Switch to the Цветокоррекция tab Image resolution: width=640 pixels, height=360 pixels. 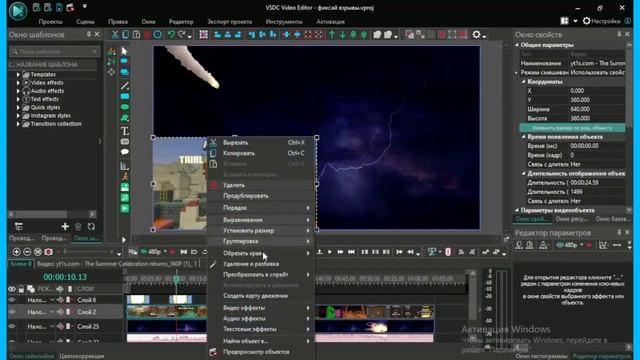(x=82, y=356)
